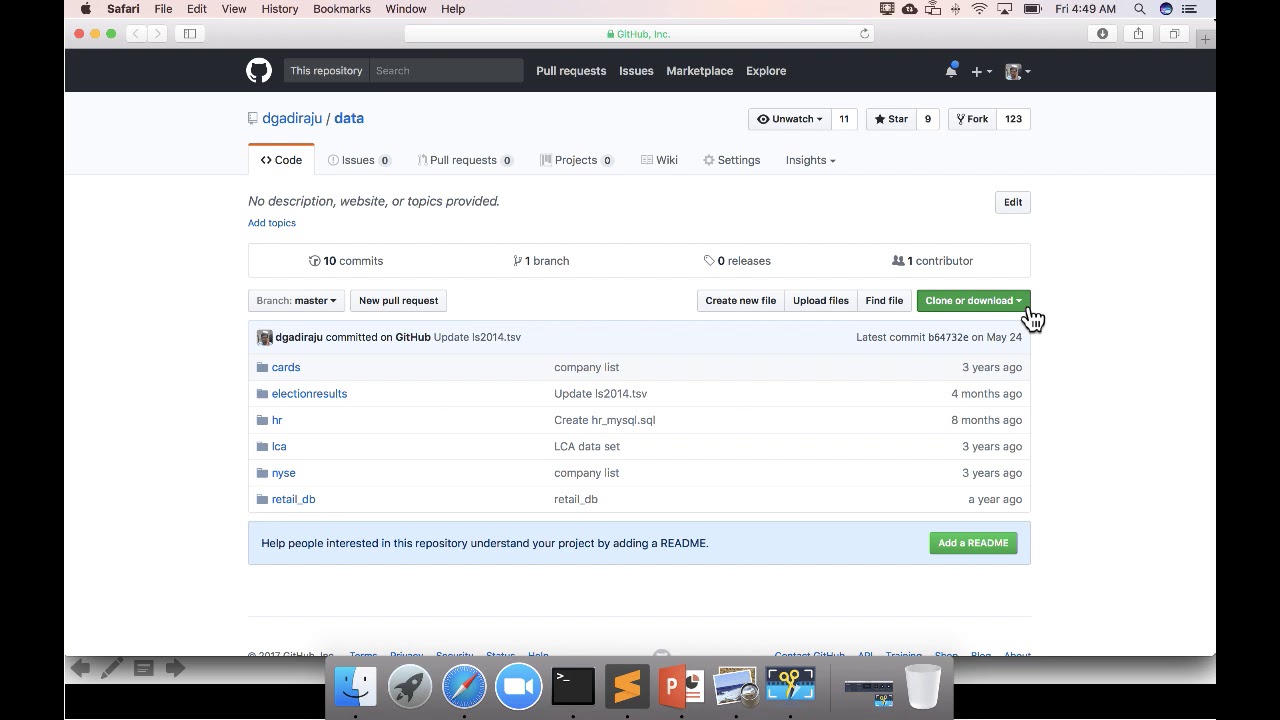Viewport: 1280px width, 720px height.
Task: Open the plus create-new menu
Action: coord(981,71)
